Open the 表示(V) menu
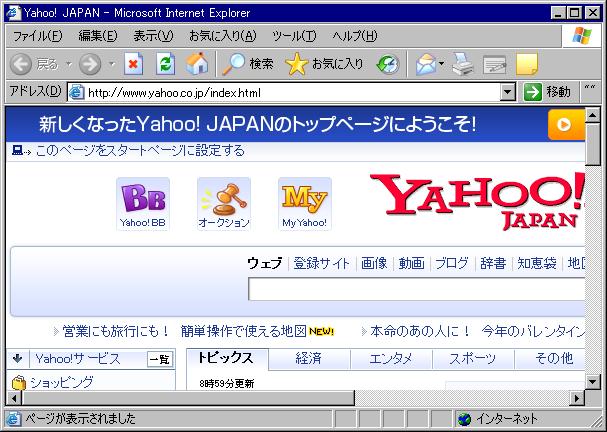The width and height of the screenshot is (607, 432). 153,36
